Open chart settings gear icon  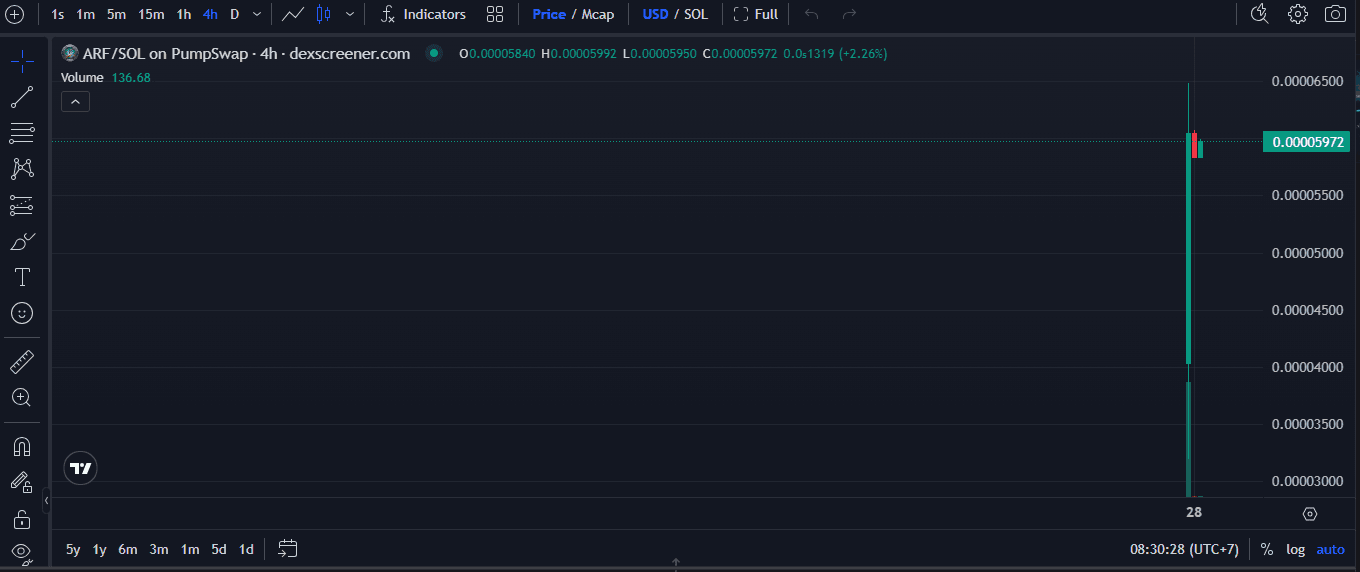[x=1298, y=14]
